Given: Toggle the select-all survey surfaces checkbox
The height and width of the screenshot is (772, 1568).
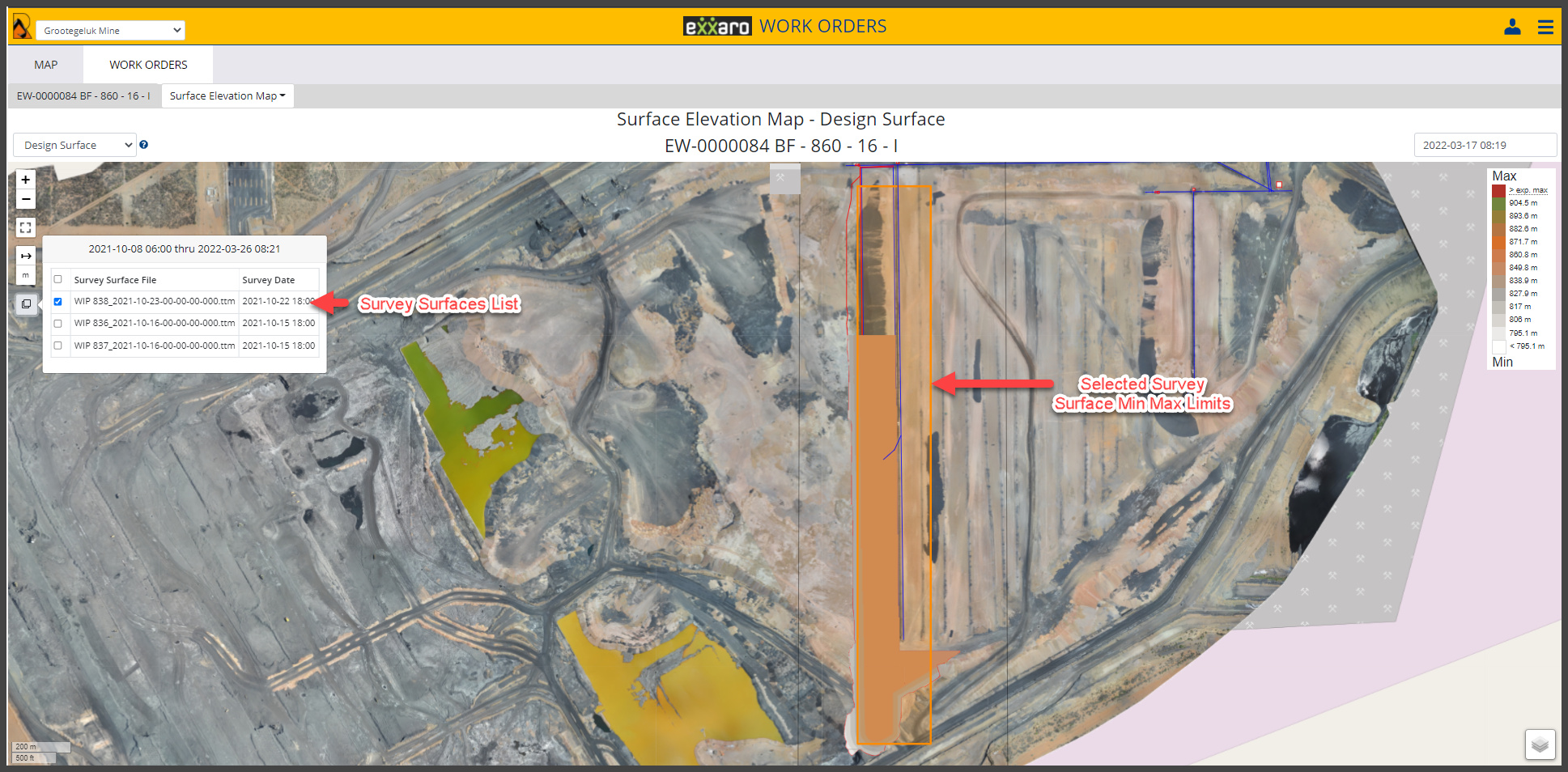Looking at the screenshot, I should (58, 280).
